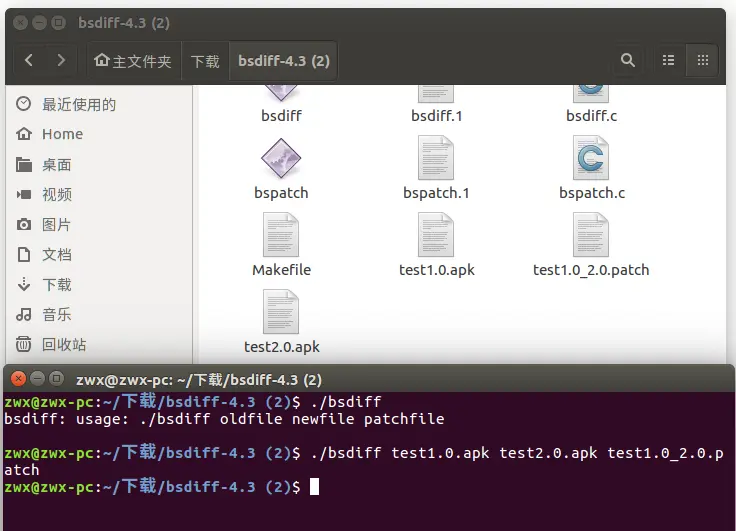Click 下载 in the path bar
The image size is (736, 531).
click(205, 61)
